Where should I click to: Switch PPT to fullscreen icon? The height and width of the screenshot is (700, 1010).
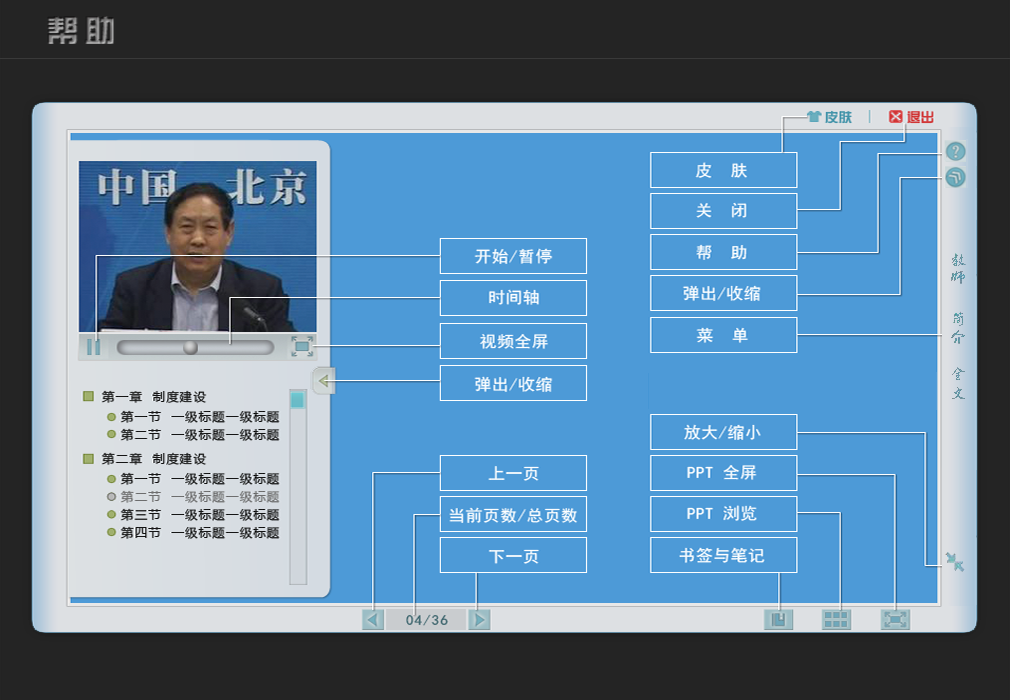point(895,620)
